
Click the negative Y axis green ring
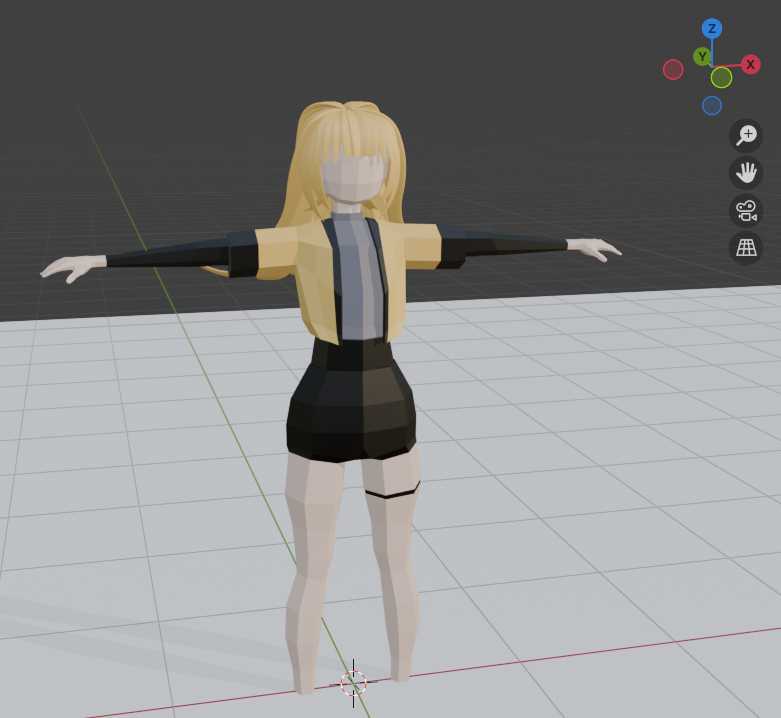[x=721, y=78]
